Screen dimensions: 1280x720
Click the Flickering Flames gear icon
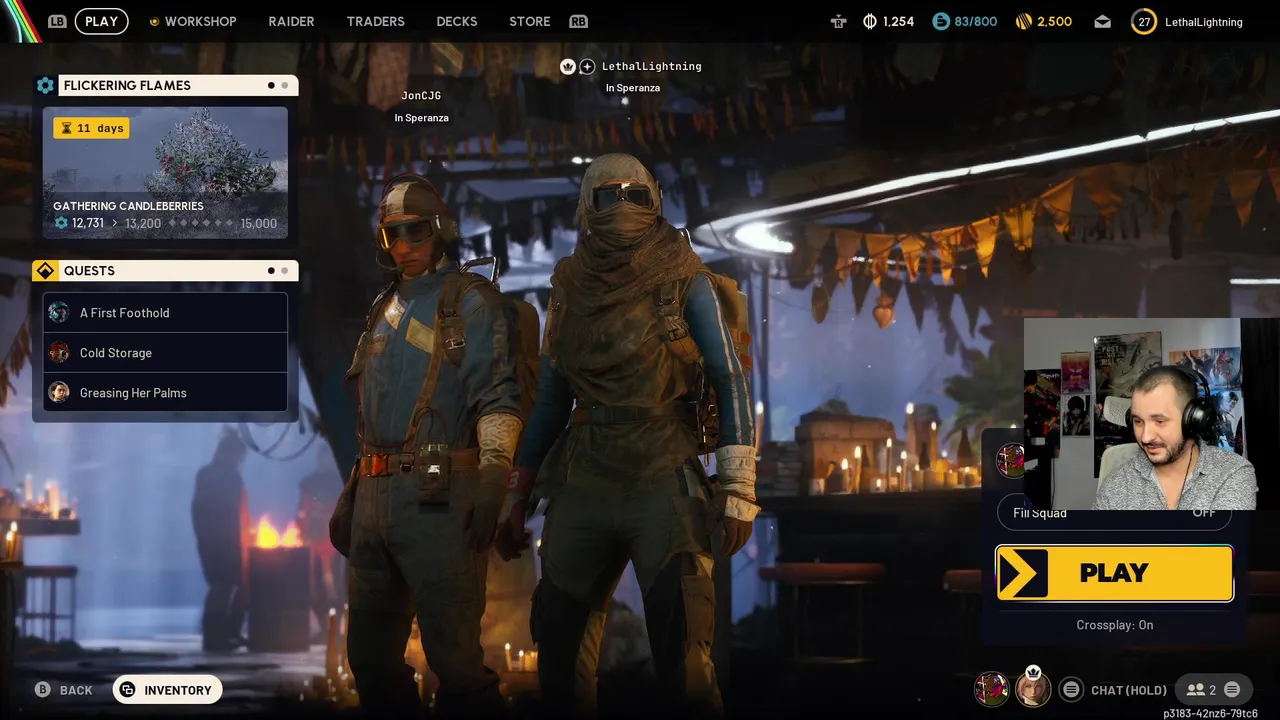tap(45, 85)
